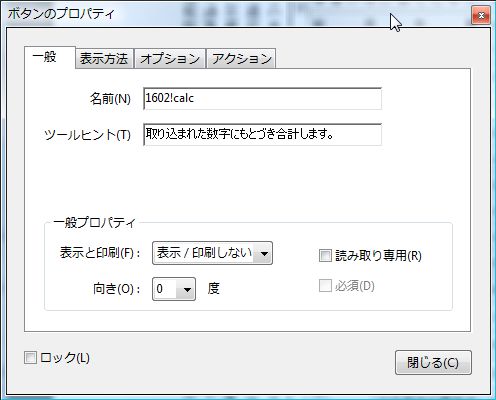Viewport: 496px width, 400px height.
Task: Click the 読み取り専用(R) label text
Action: [378, 256]
